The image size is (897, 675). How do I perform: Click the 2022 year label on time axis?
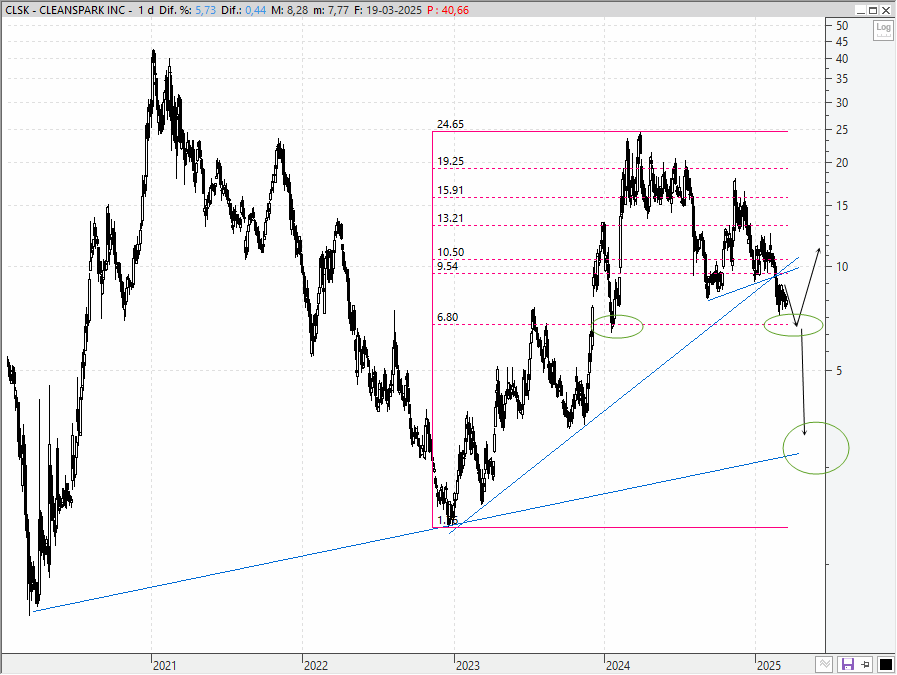[316, 665]
